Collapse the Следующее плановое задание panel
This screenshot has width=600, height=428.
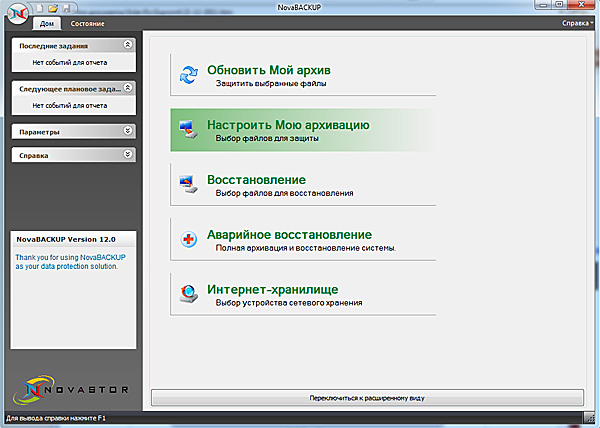(126, 88)
